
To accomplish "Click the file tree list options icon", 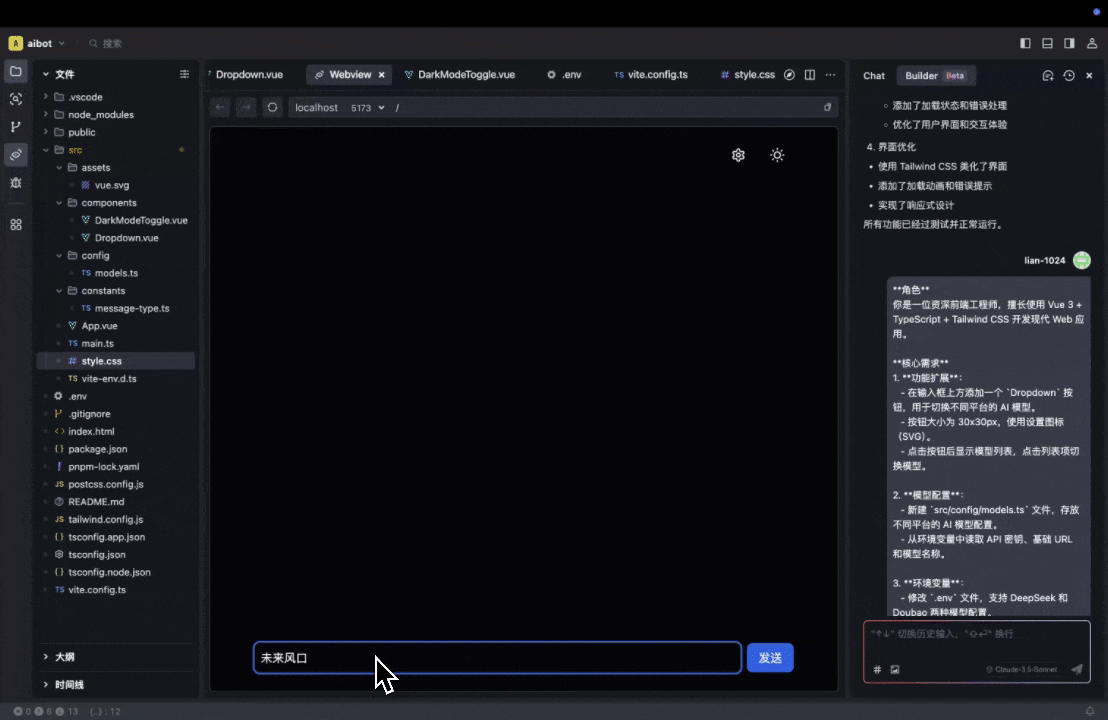I will [x=184, y=74].
